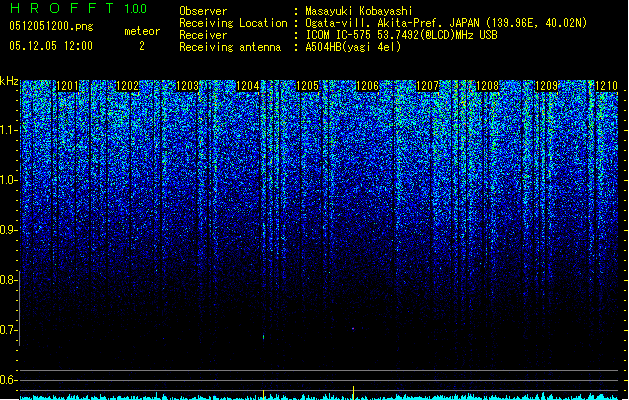Select the file name 0512051200.png
This screenshot has width=629, height=400.
pyautogui.click(x=51, y=26)
